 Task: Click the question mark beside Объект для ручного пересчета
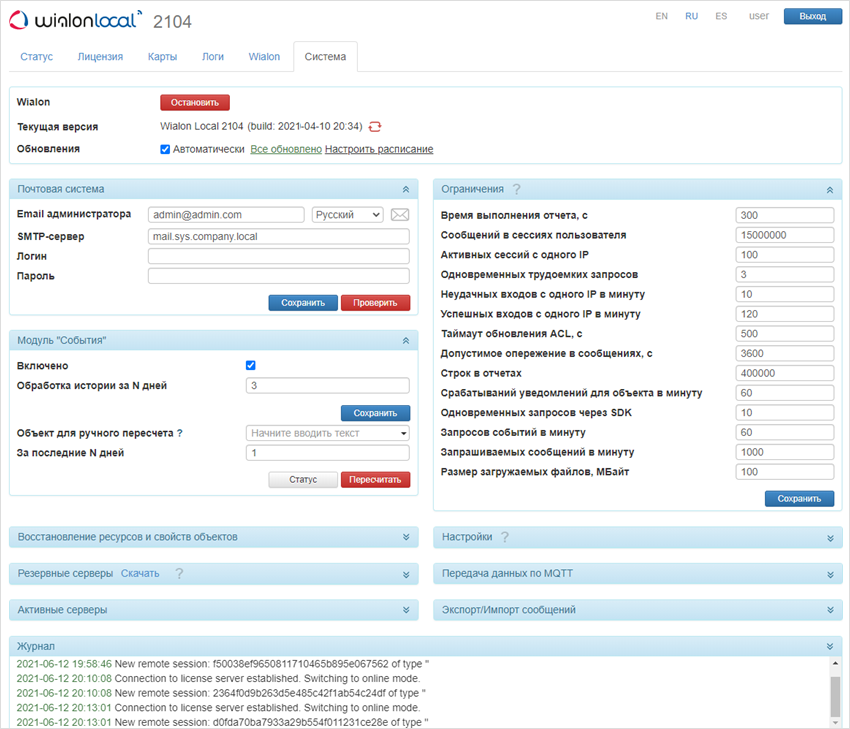pyautogui.click(x=180, y=433)
